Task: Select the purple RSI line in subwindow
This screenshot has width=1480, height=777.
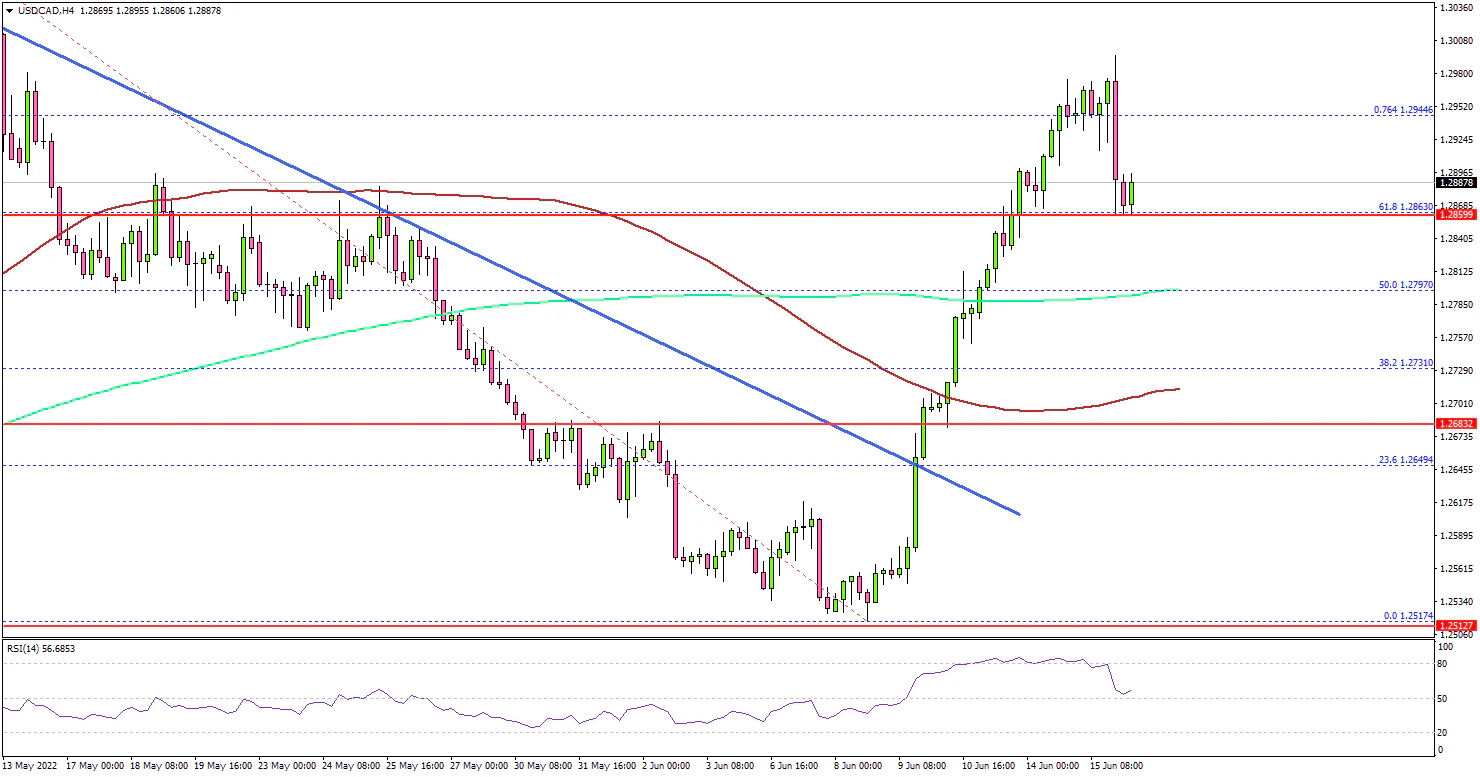Action: coord(500,718)
